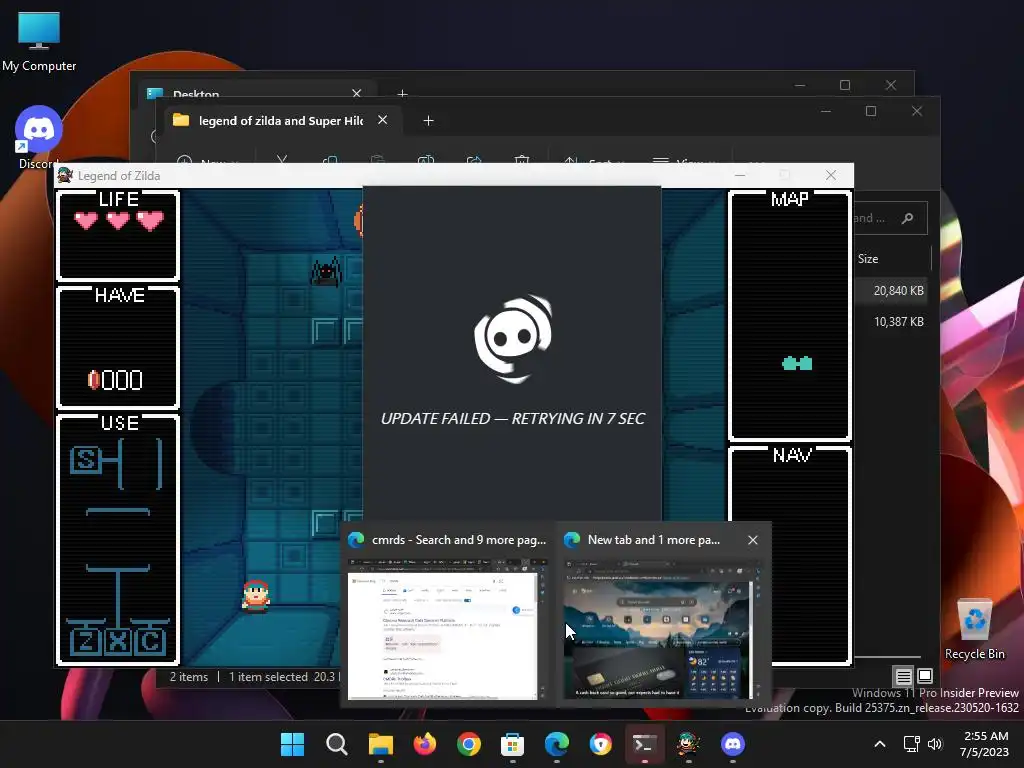Click the search magnifier icon in Explorer
The image size is (1024, 768).
[907, 218]
